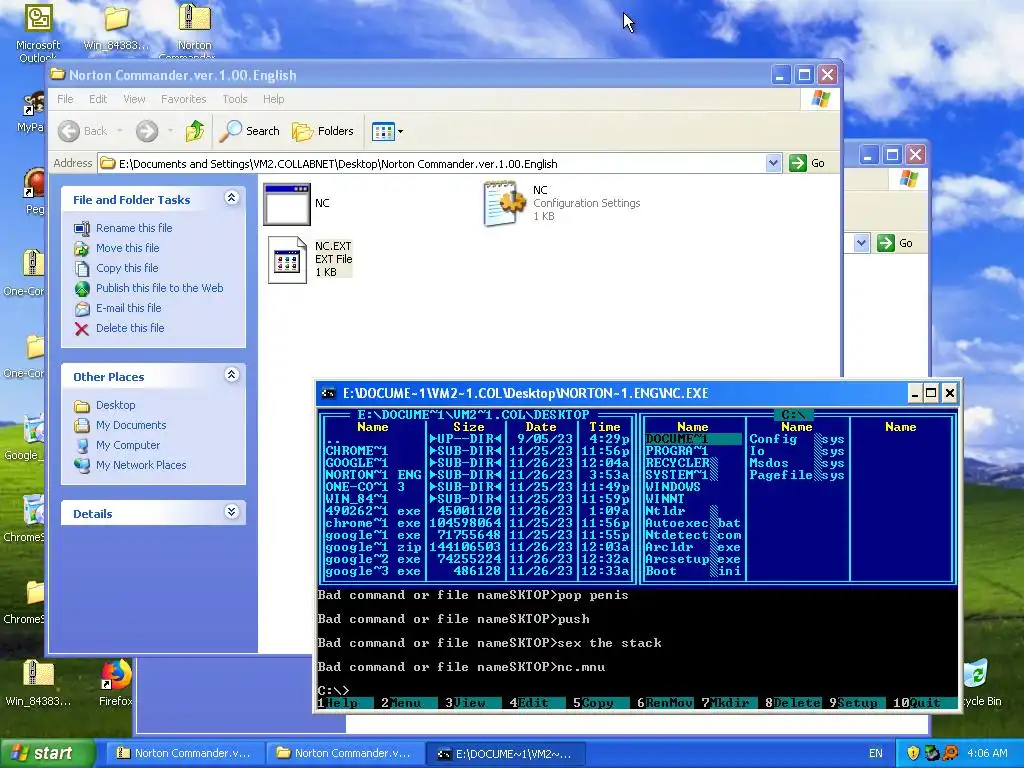Open the Search pane

point(249,131)
